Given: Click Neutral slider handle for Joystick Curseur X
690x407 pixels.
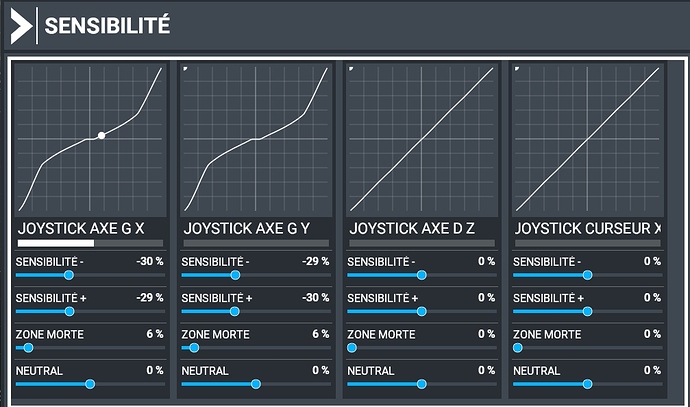Looking at the screenshot, I should click(x=587, y=383).
